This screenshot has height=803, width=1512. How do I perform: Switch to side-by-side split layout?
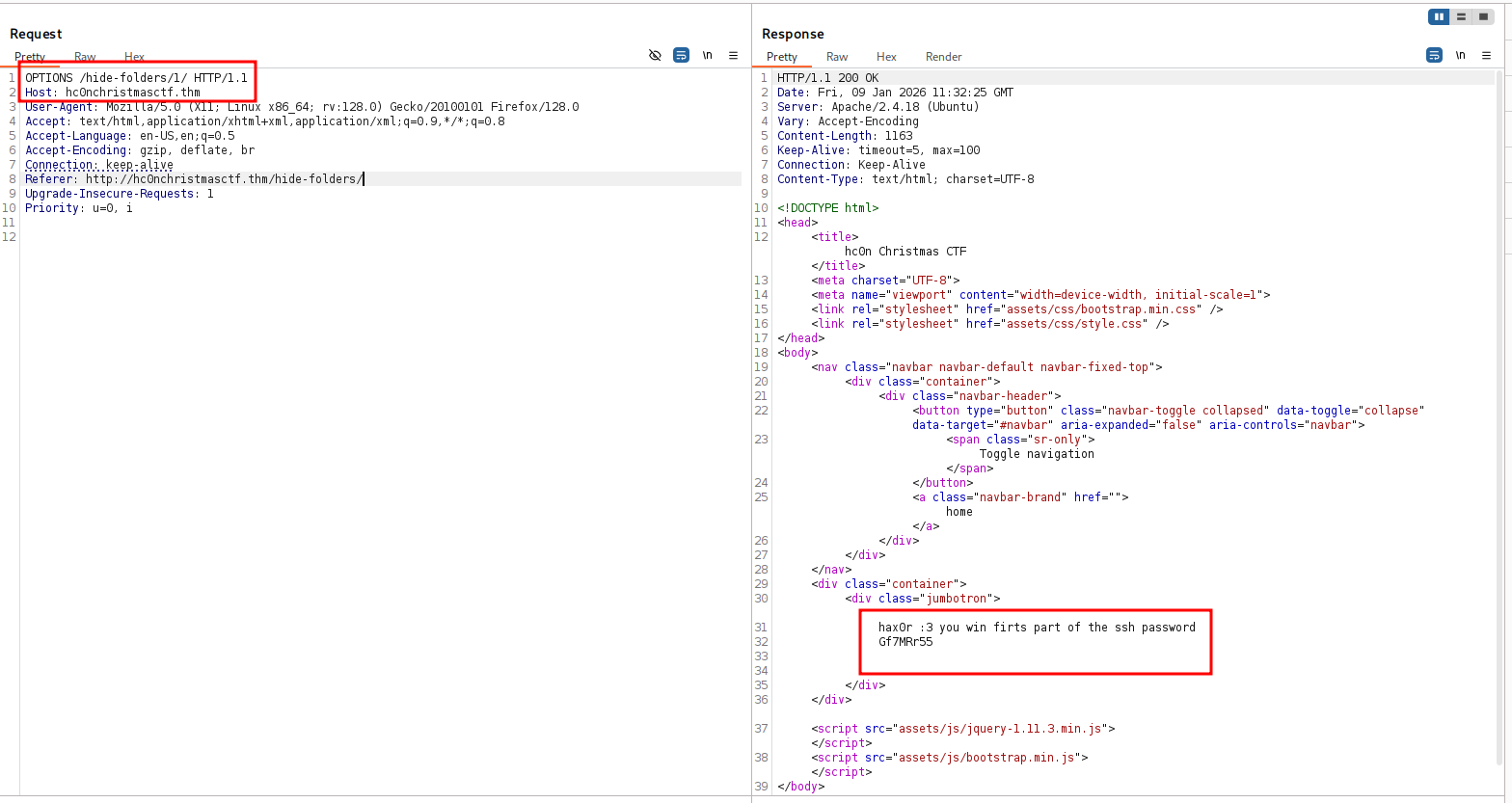tap(1439, 17)
